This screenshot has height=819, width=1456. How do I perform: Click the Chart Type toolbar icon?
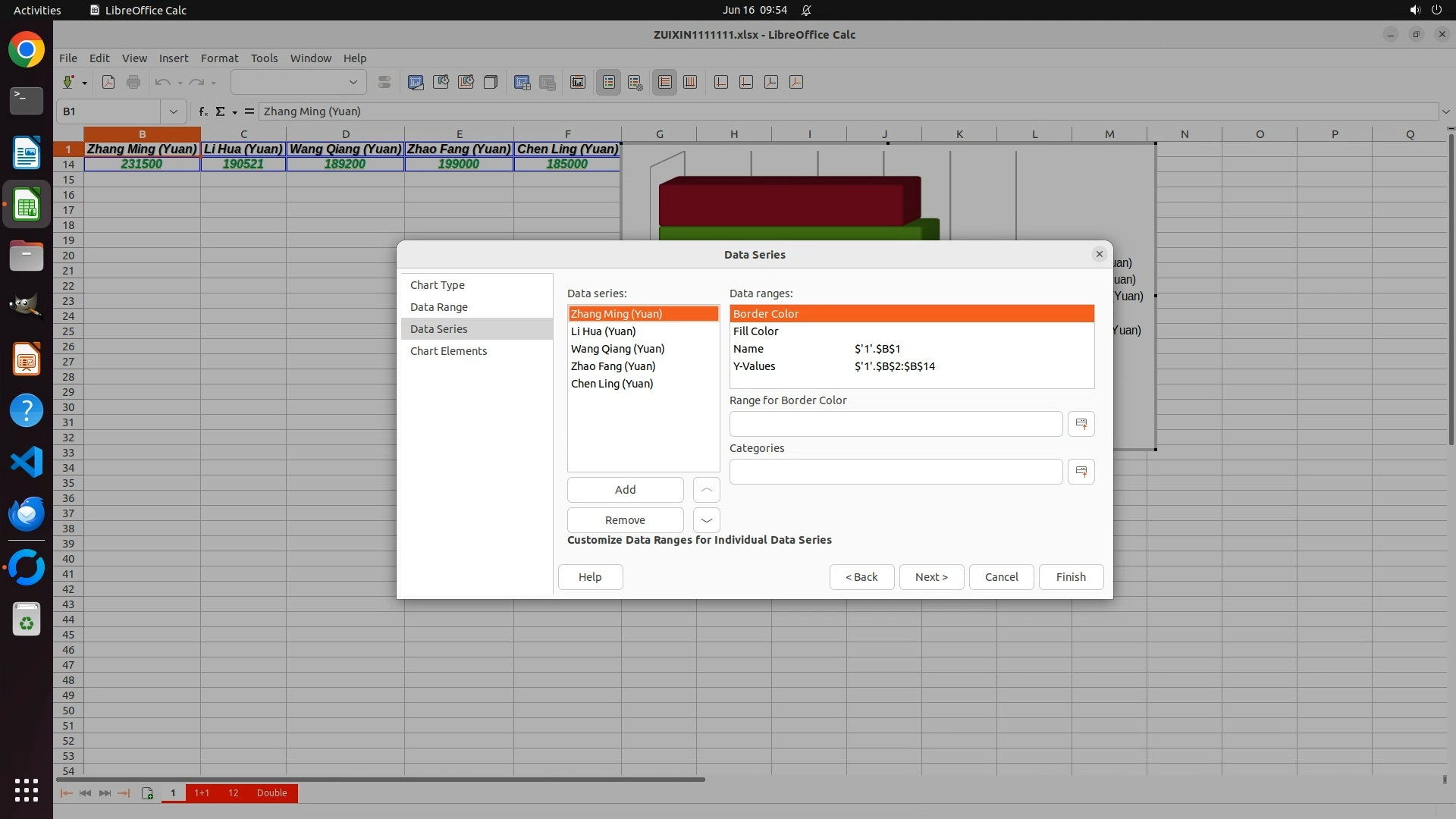point(416,83)
